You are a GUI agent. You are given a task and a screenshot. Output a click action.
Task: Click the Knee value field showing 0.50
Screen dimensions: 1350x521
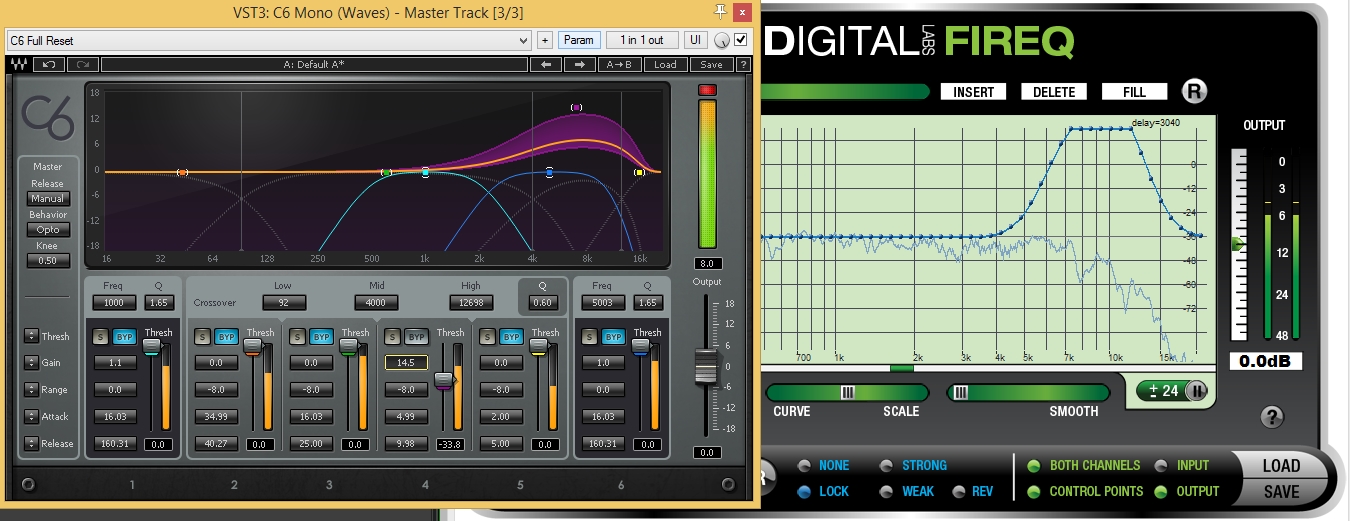tap(48, 261)
